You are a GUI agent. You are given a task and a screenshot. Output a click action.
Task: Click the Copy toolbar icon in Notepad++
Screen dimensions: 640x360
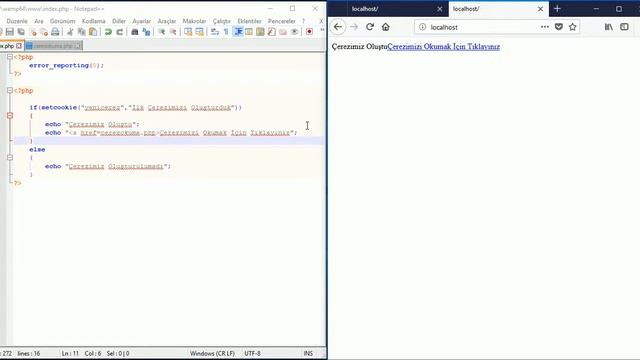[x=82, y=32]
